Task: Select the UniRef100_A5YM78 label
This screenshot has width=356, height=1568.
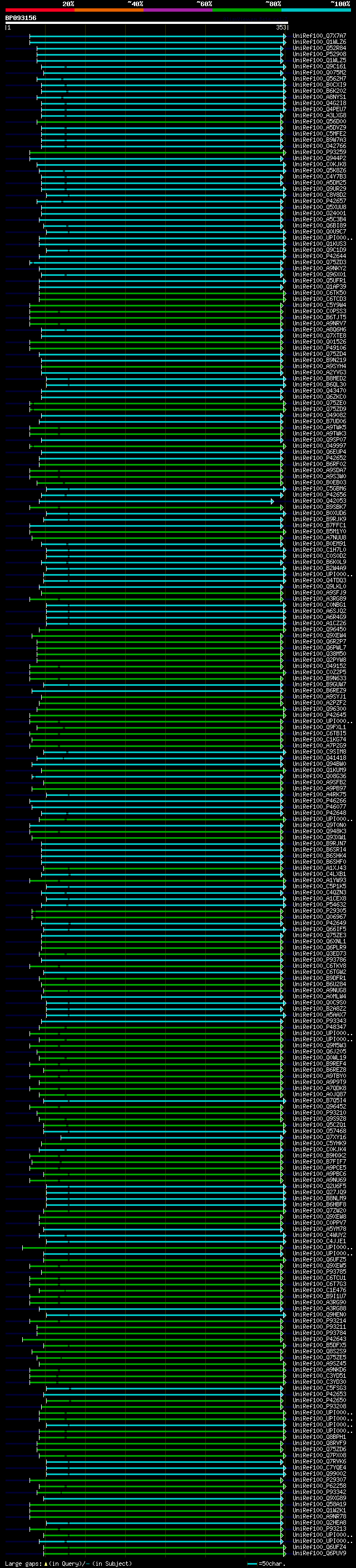Action: click(x=319, y=1229)
